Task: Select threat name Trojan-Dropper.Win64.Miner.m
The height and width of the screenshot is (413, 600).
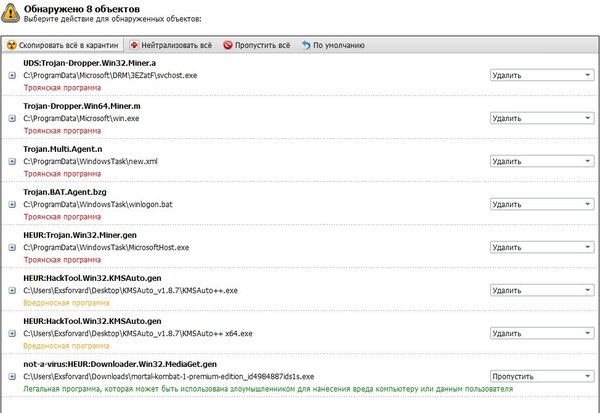Action: (82, 106)
